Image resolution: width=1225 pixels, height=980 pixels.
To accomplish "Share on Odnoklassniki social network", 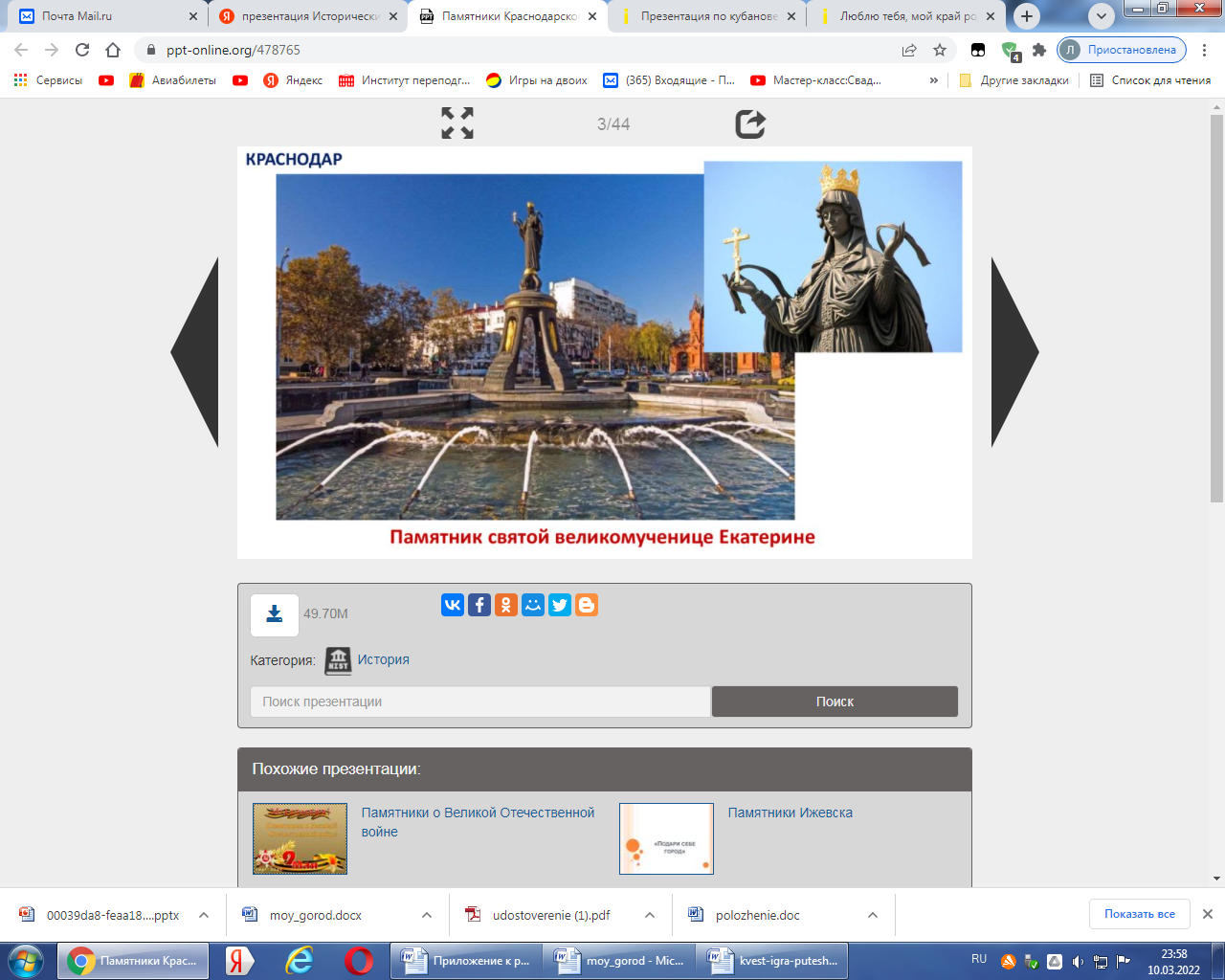I will pos(506,605).
